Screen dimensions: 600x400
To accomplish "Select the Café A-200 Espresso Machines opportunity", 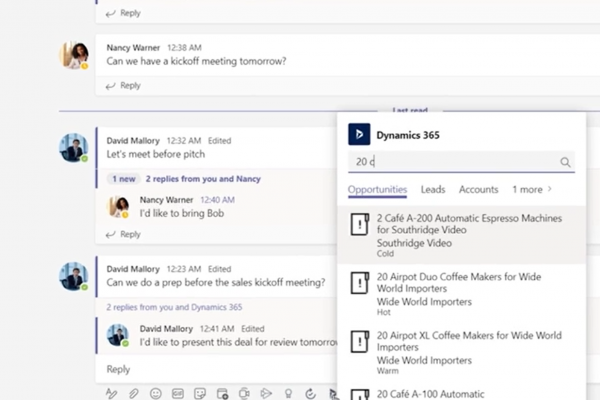I will point(461,235).
